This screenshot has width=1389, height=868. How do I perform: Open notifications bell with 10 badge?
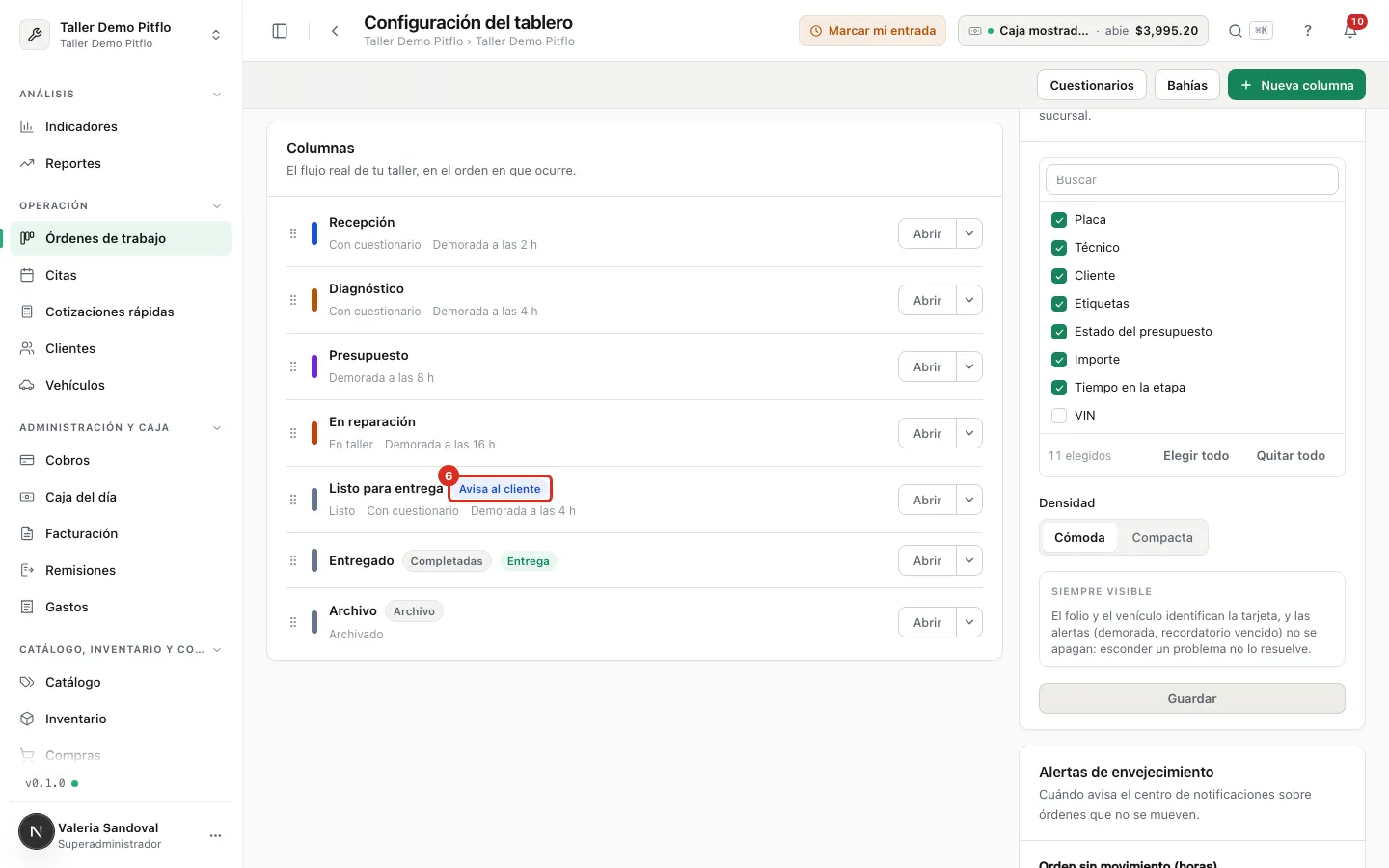tap(1350, 31)
